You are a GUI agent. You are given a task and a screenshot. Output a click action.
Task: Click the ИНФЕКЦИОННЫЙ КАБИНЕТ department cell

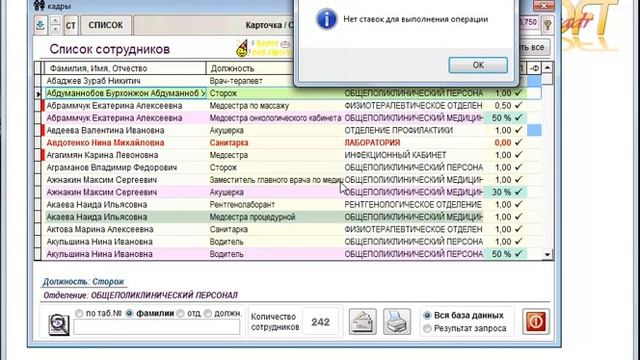(413, 155)
